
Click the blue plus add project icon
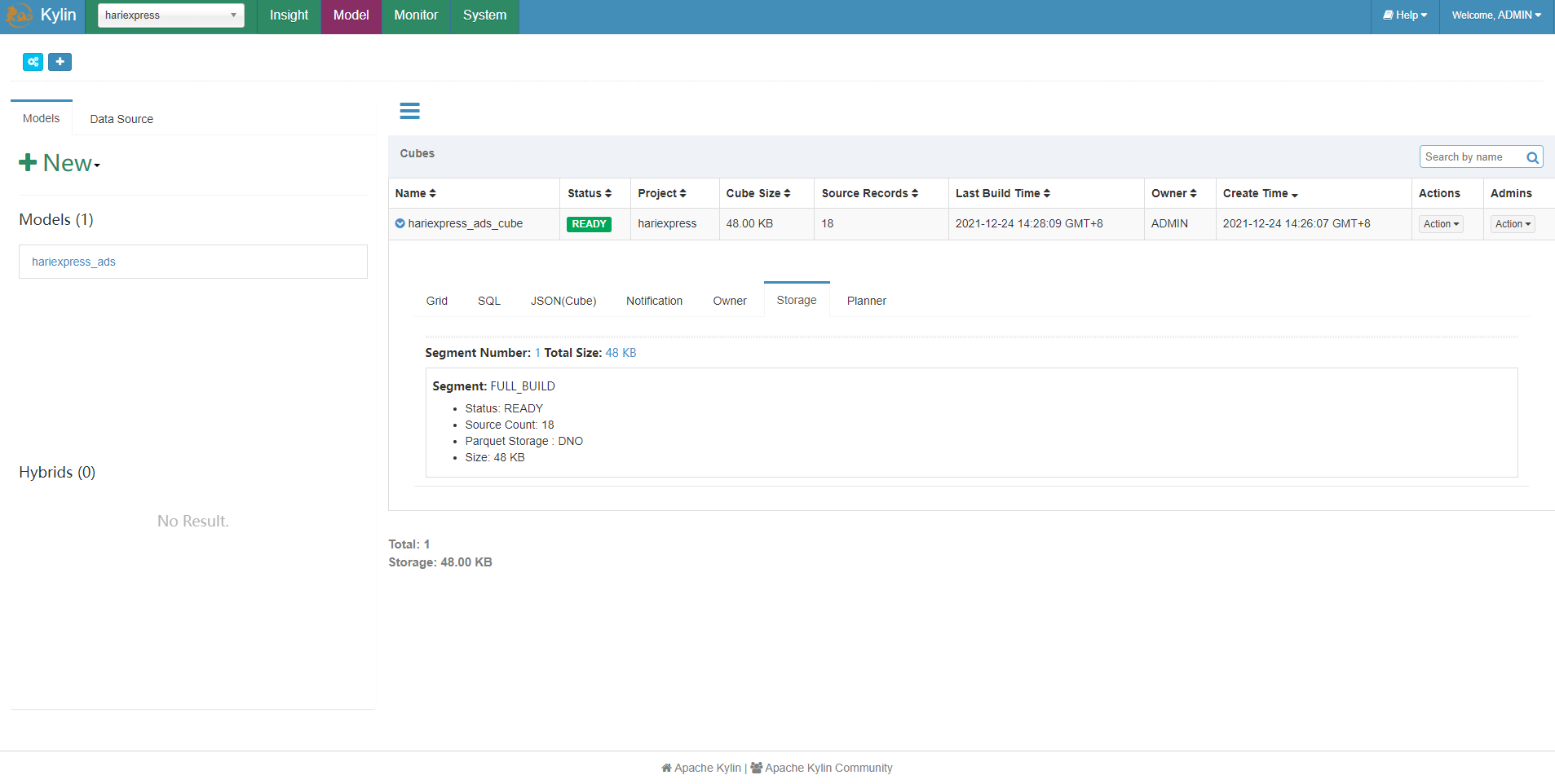click(x=60, y=62)
